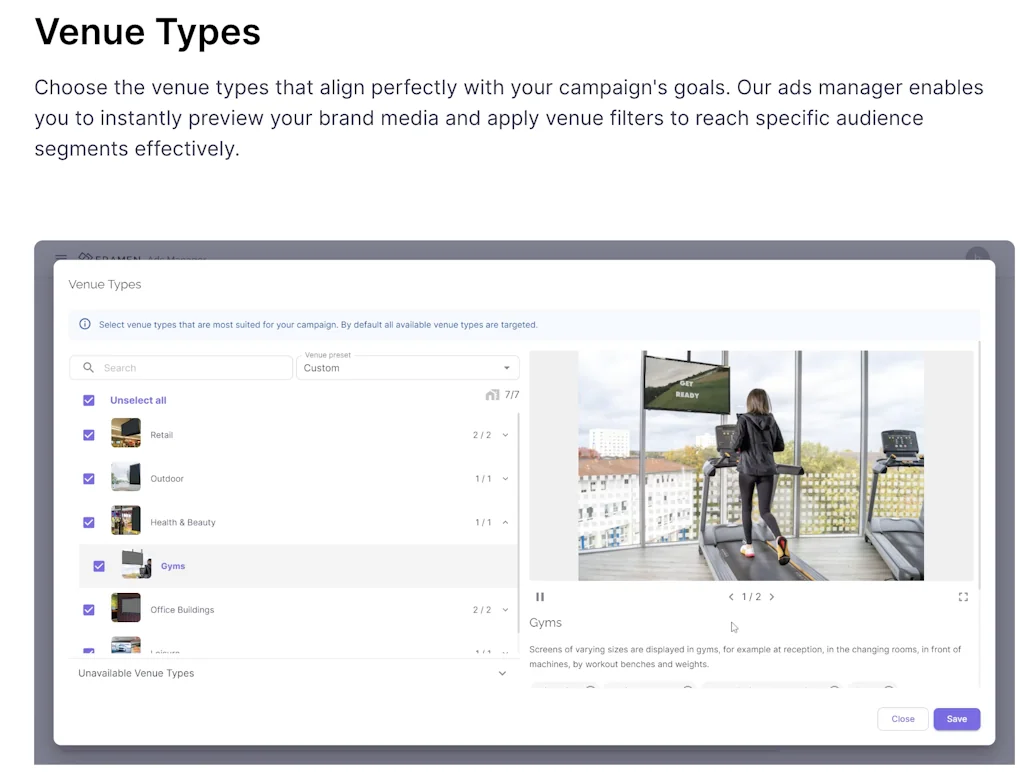Open the preview in fullscreen
This screenshot has height=775, width=1024.
[963, 597]
